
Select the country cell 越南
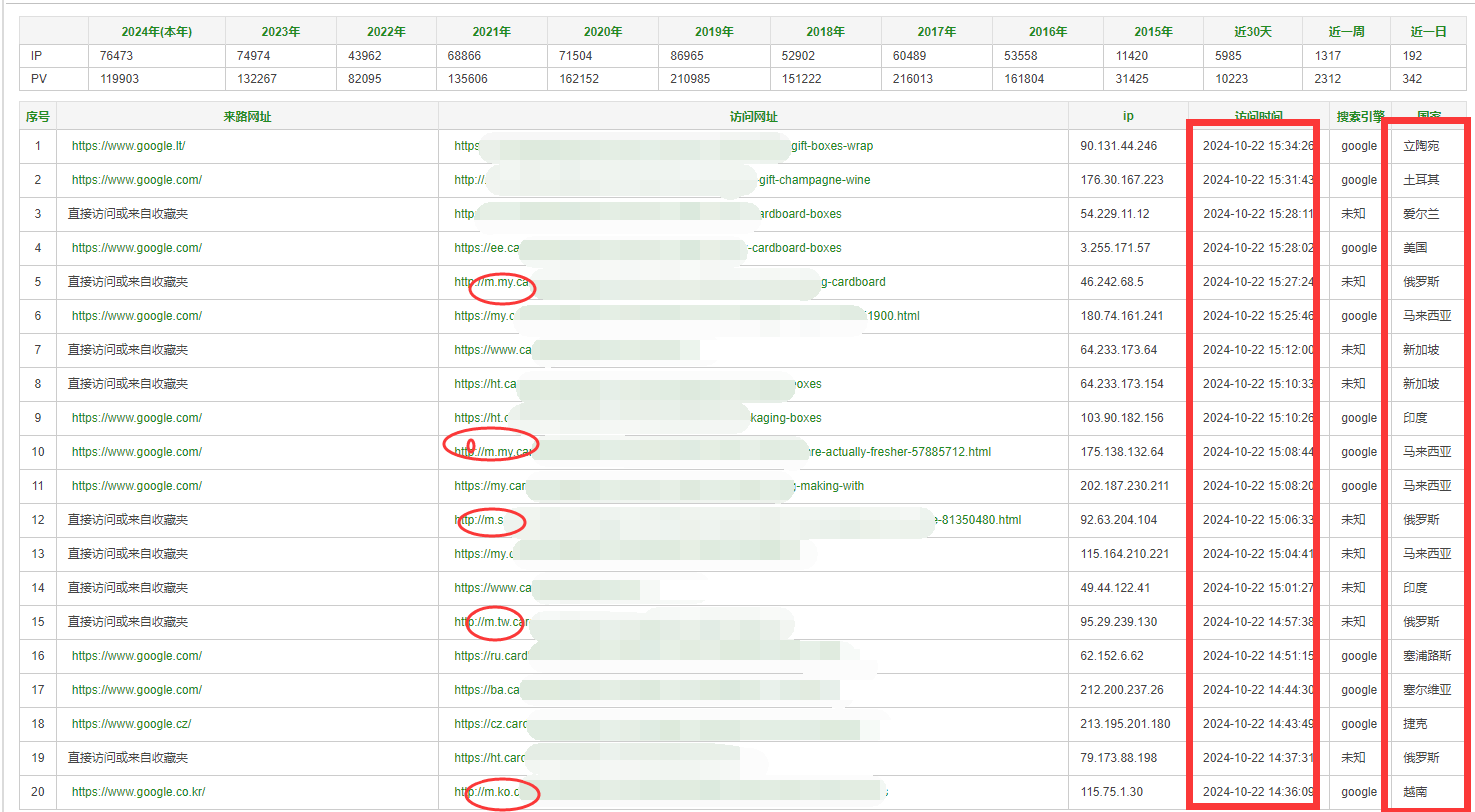point(1415,792)
